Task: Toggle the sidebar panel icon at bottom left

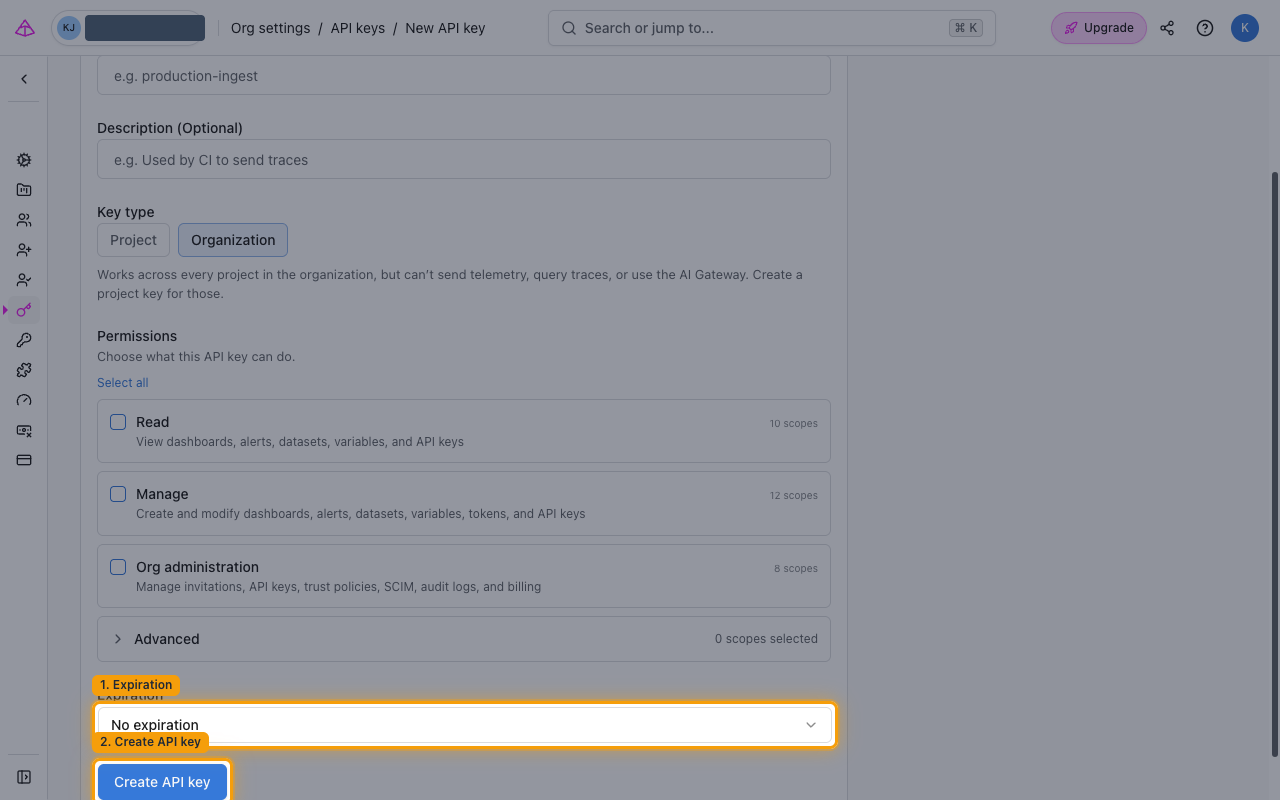Action: 24,777
